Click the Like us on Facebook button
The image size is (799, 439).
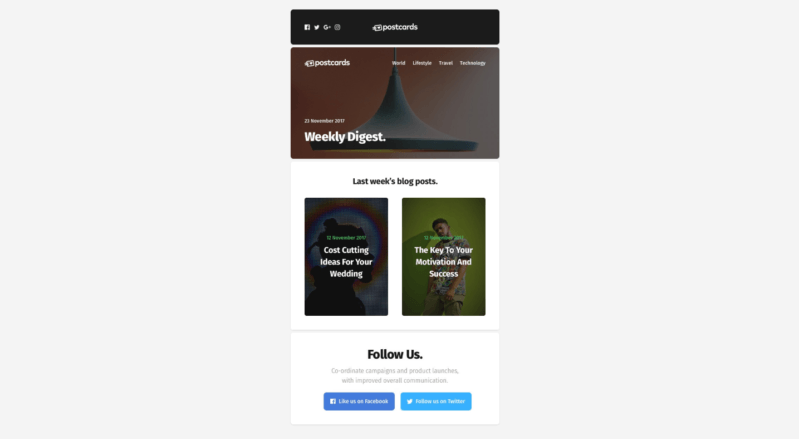tap(359, 401)
